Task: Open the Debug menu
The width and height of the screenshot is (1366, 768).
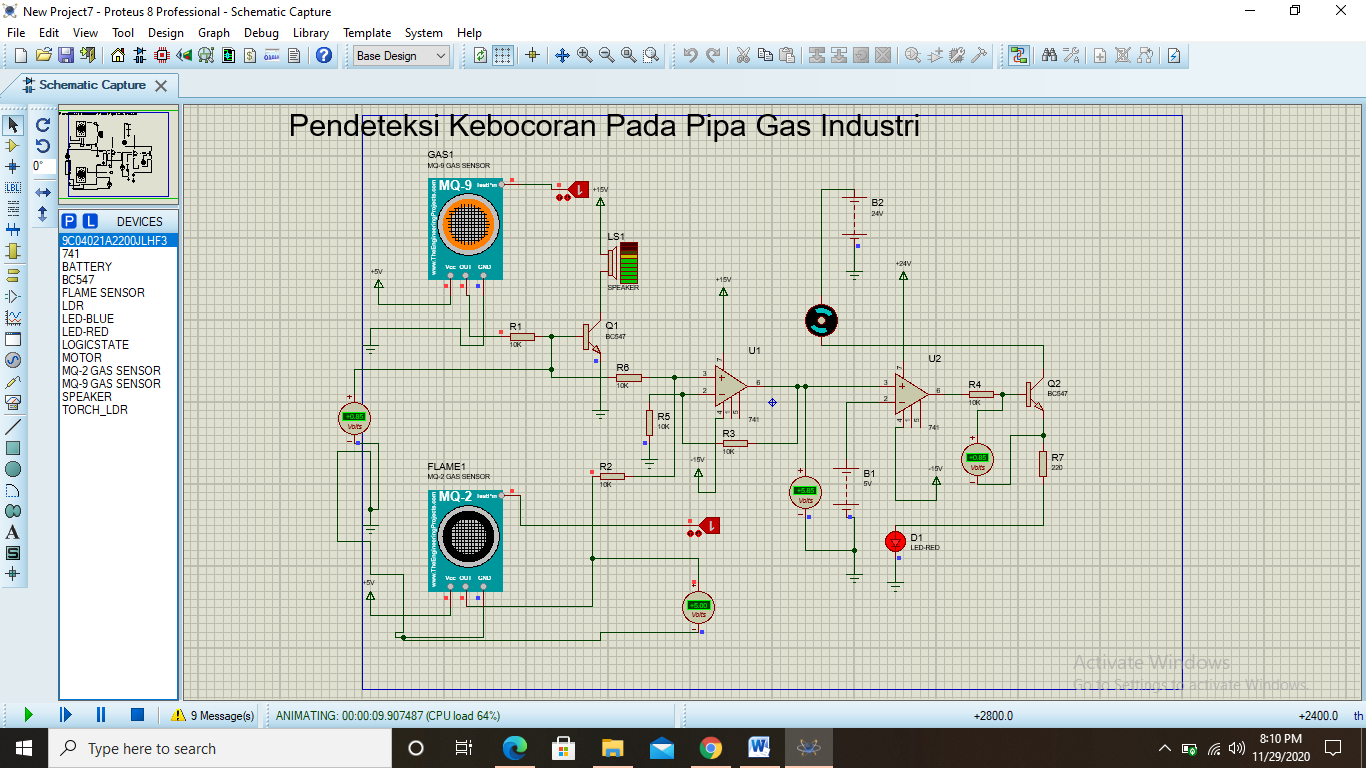Action: click(x=261, y=33)
